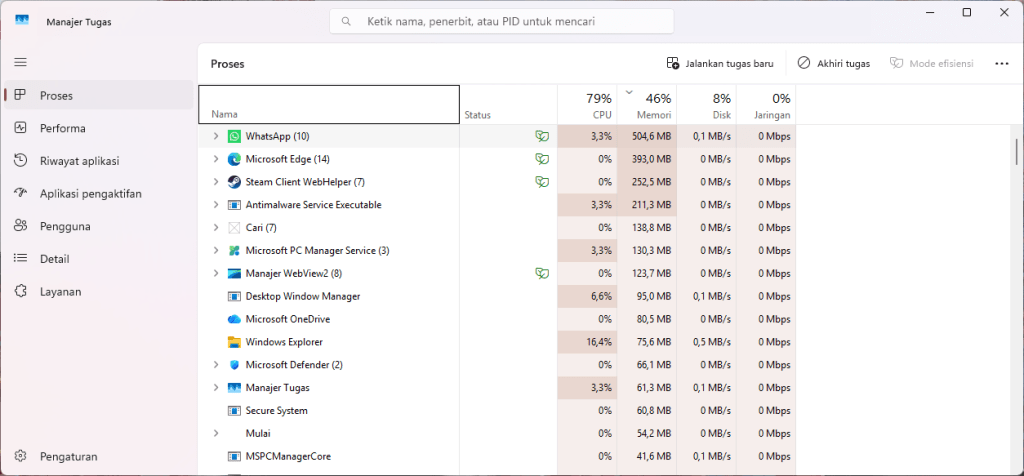This screenshot has width=1024, height=476.
Task: Open the hamburger navigation menu
Action: 20,62
